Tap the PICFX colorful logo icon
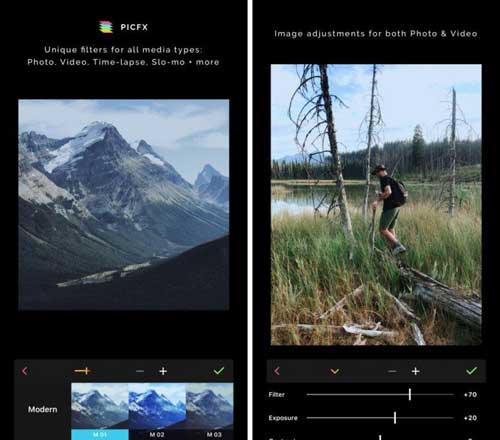The width and height of the screenshot is (500, 440). (x=106, y=27)
